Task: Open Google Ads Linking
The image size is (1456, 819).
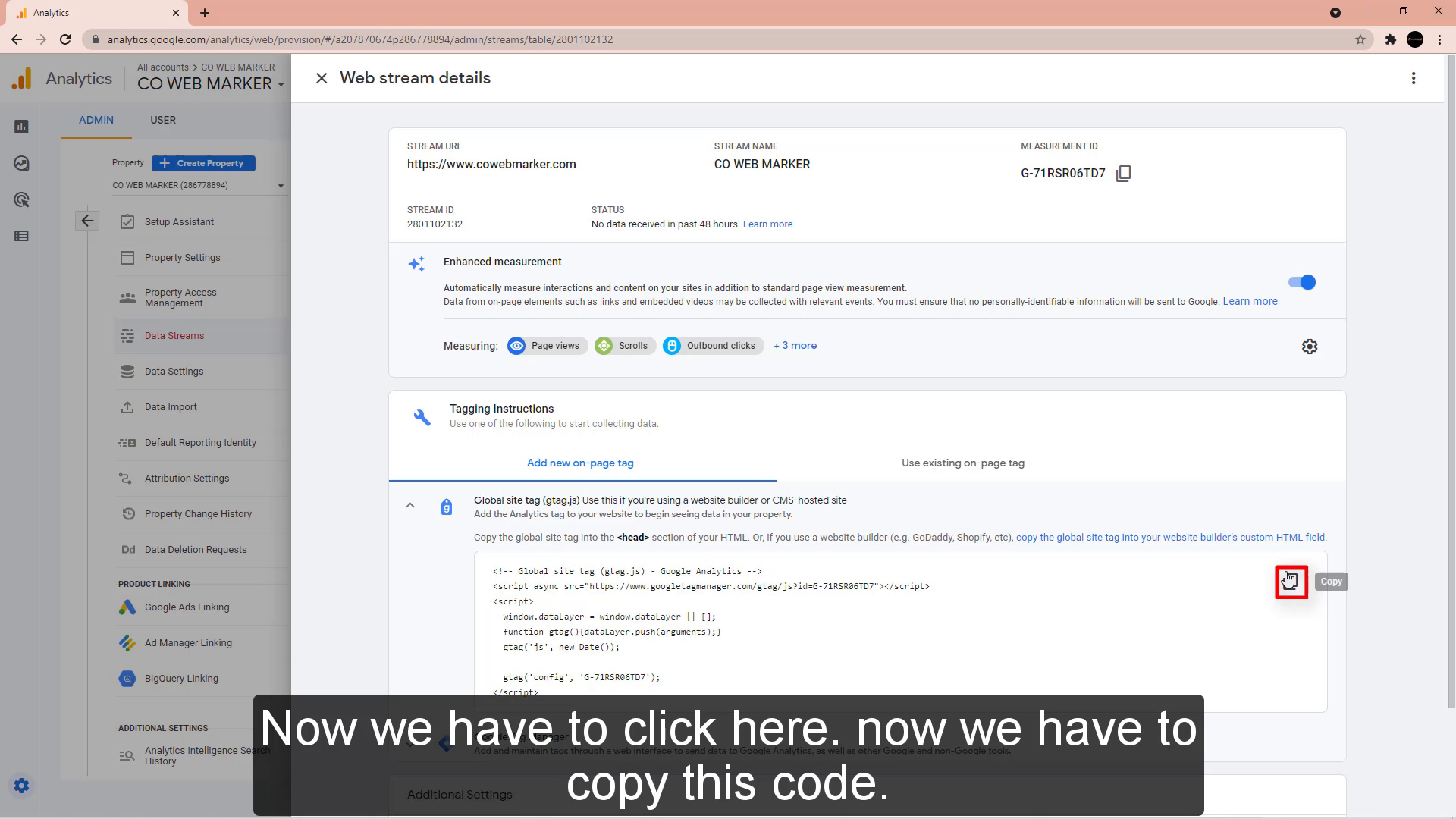Action: 187,607
